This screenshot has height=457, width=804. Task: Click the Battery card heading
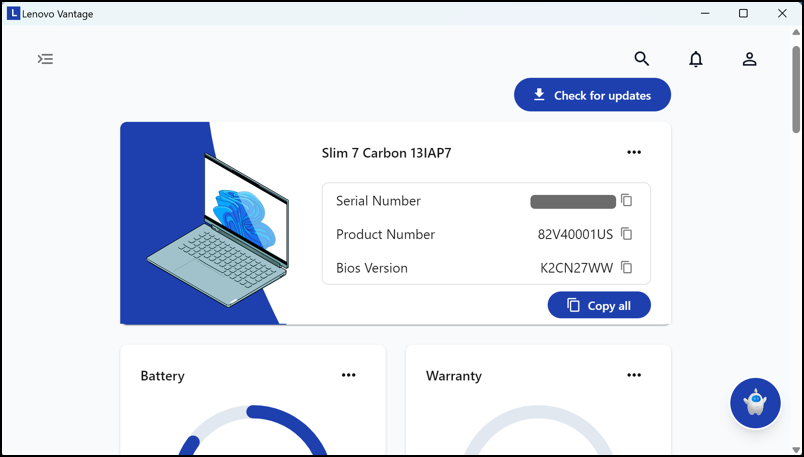coord(163,376)
